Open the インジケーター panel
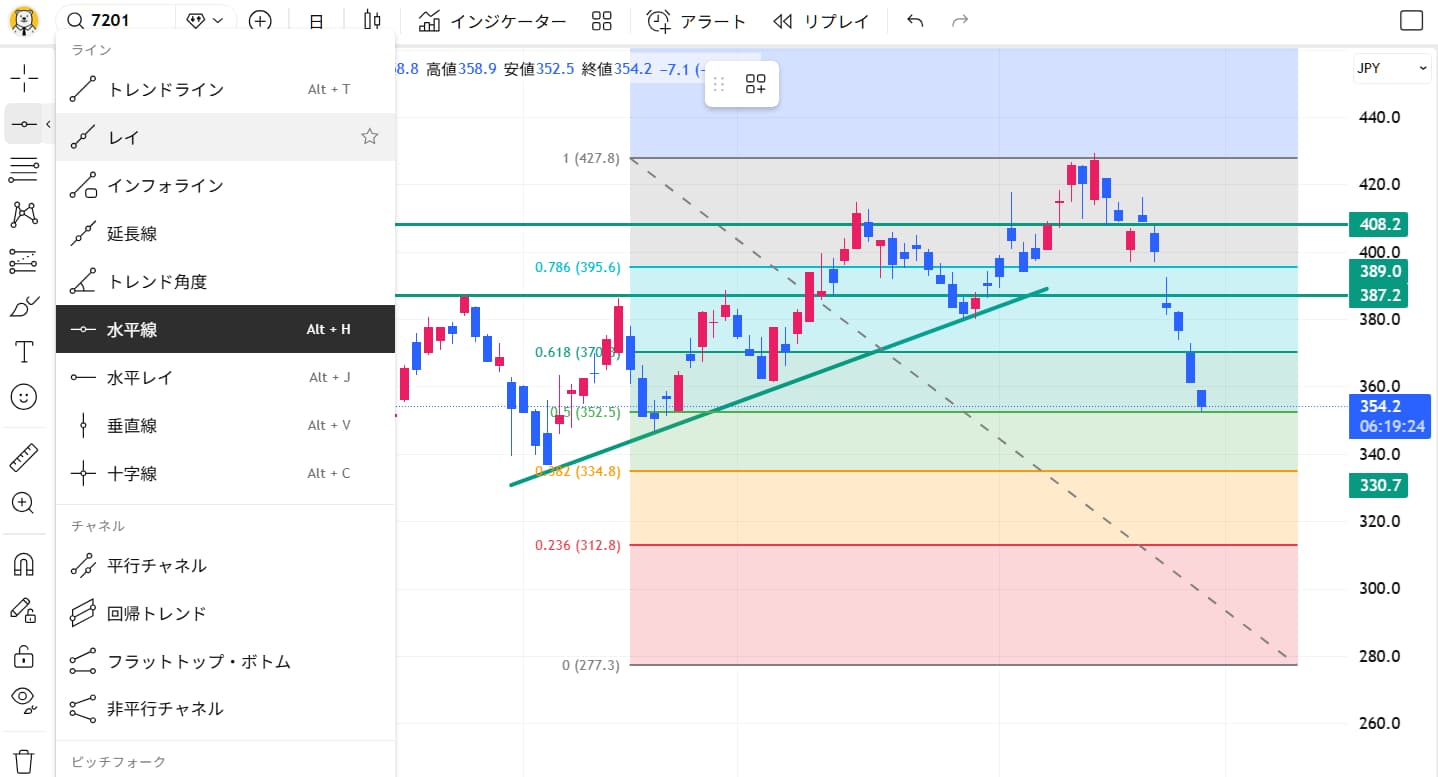Screen dimensions: 1438x777 (492, 21)
